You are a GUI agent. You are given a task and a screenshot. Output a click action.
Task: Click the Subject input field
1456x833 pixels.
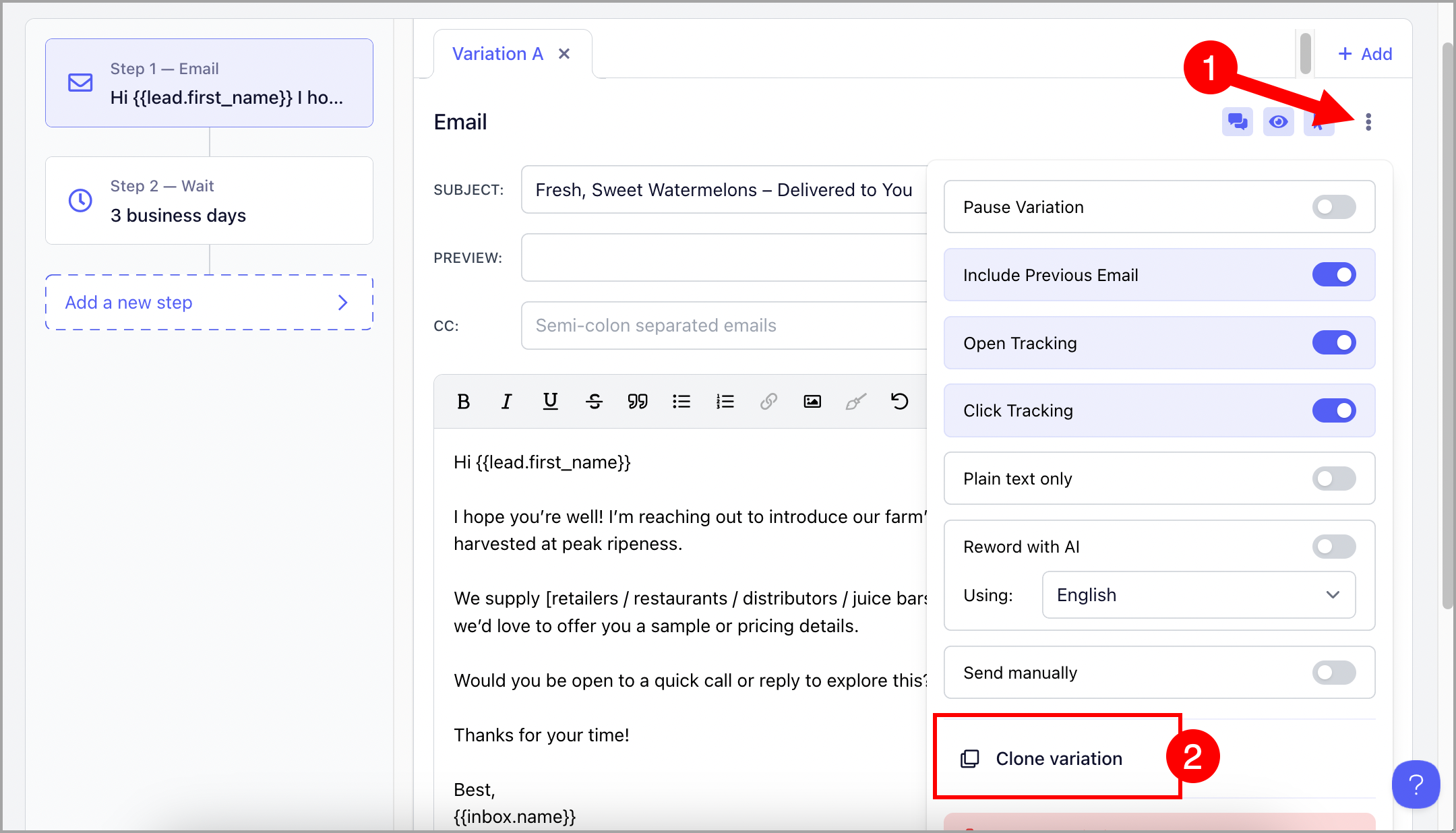[724, 190]
